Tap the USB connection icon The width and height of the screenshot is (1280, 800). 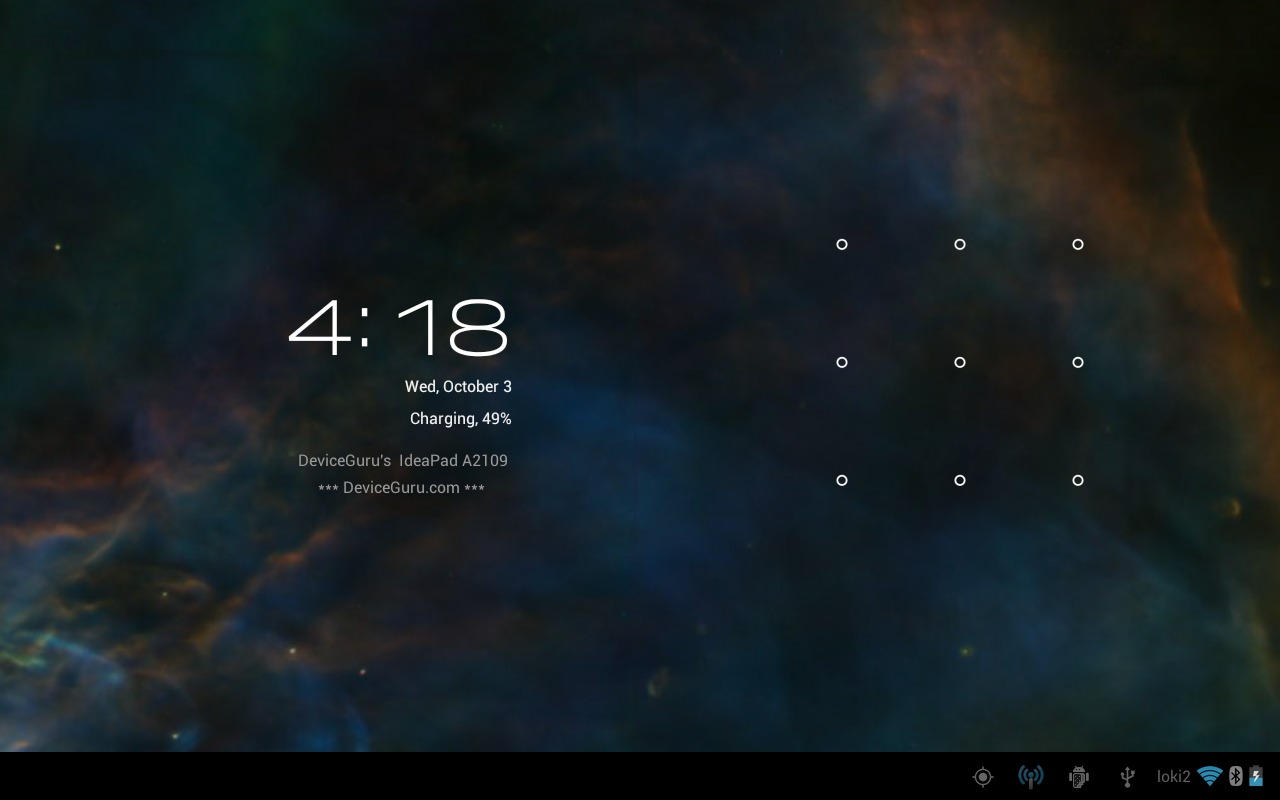[1127, 777]
